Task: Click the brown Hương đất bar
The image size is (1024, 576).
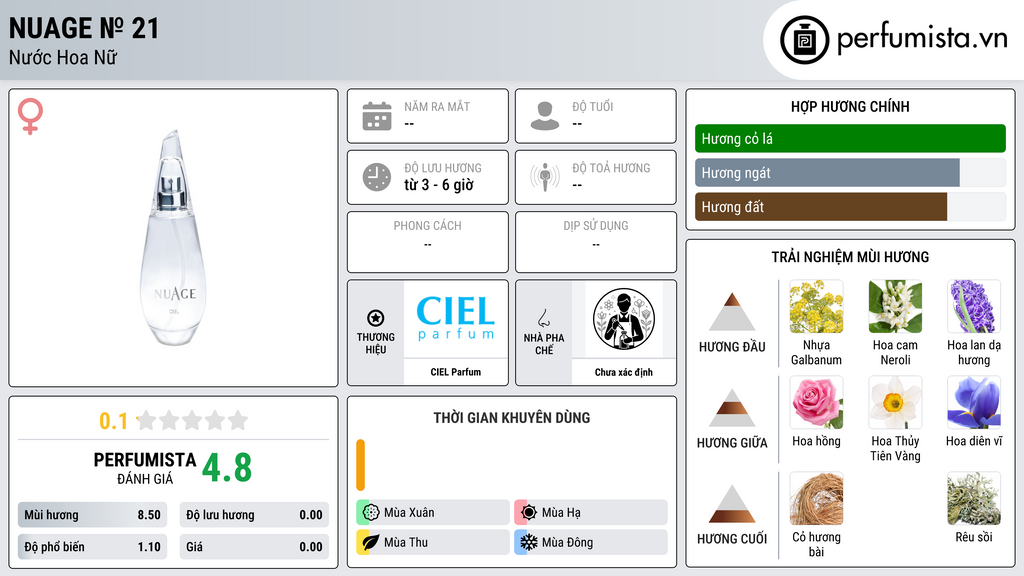Action: 821,207
